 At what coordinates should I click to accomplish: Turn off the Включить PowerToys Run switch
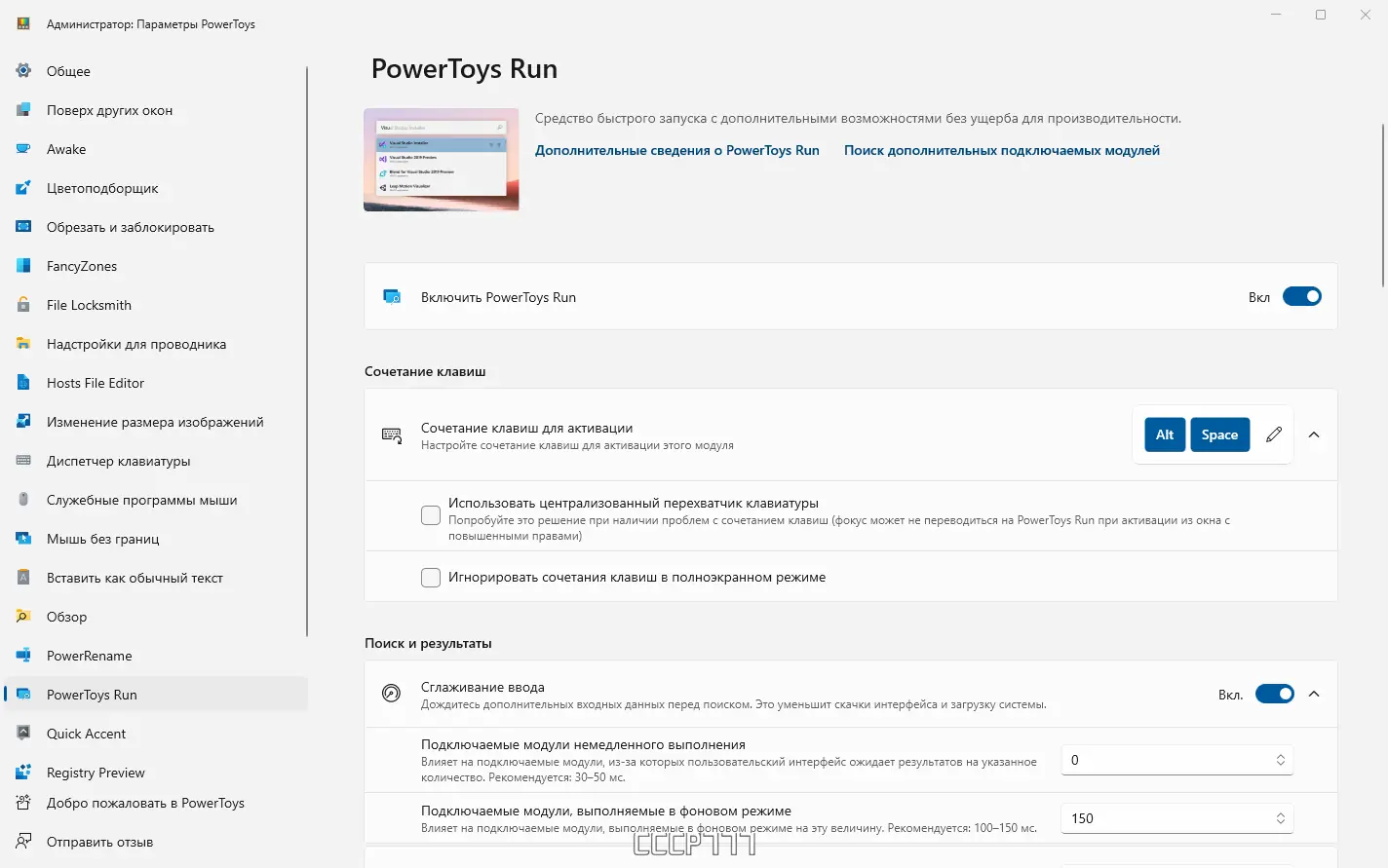pos(1302,297)
